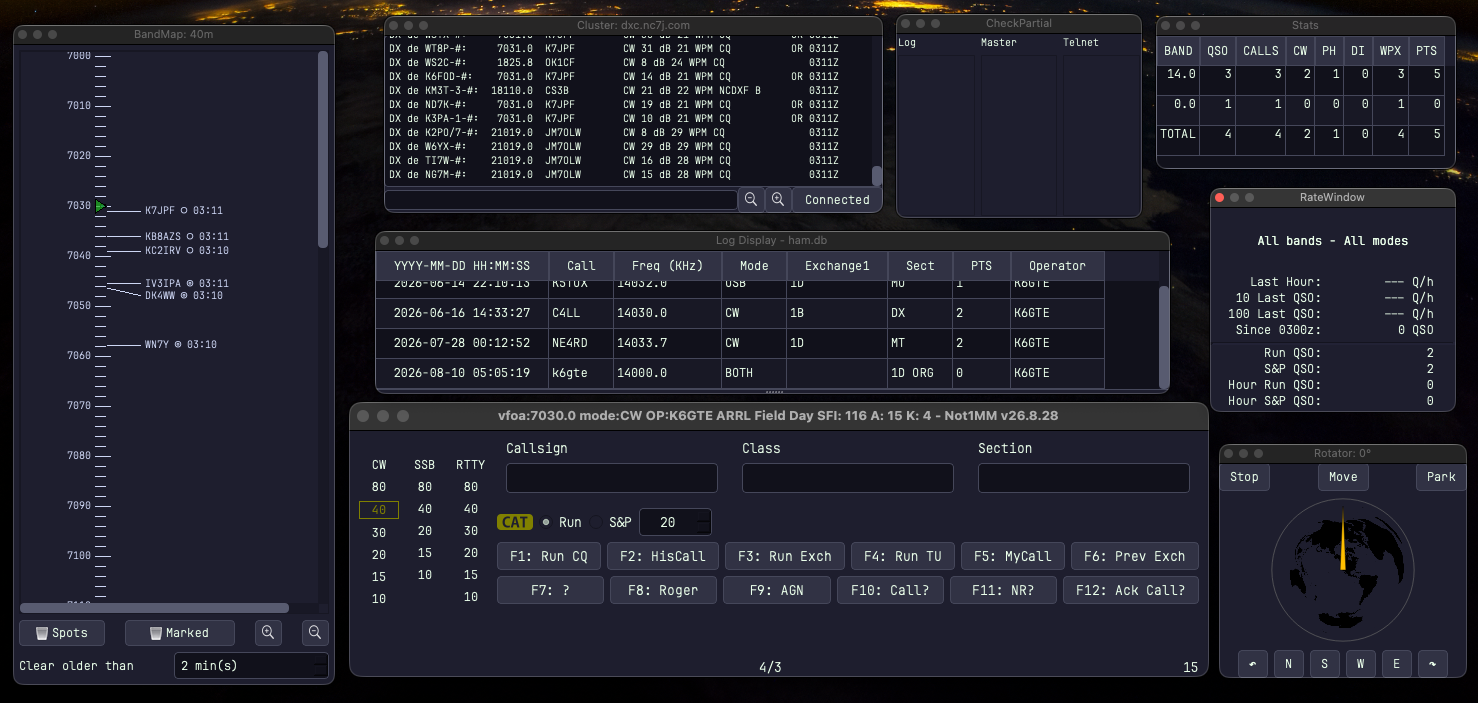Click the F5: MyCall macro button
Image resolution: width=1478 pixels, height=703 pixels.
[x=1012, y=556]
